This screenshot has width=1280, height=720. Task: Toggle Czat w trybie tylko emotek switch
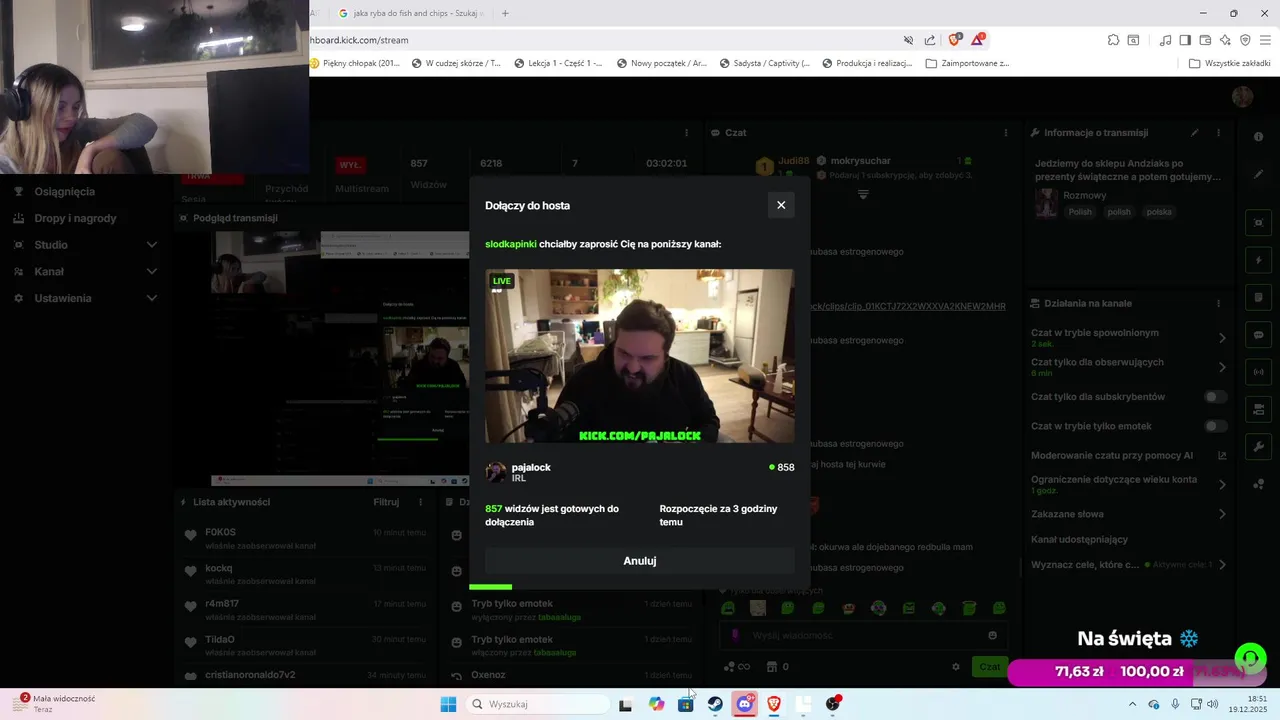[x=1215, y=426]
